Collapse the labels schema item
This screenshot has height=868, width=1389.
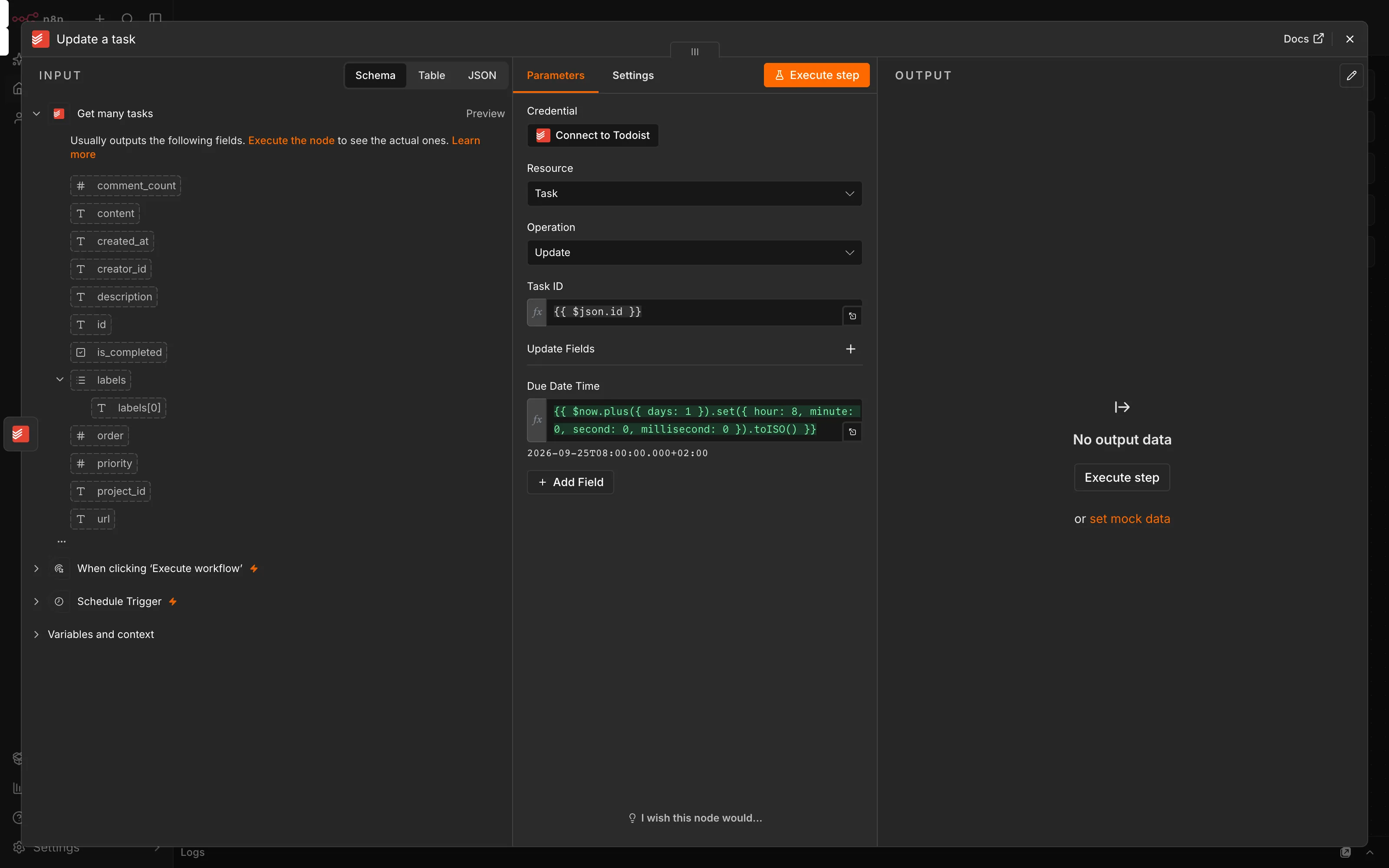coord(60,379)
